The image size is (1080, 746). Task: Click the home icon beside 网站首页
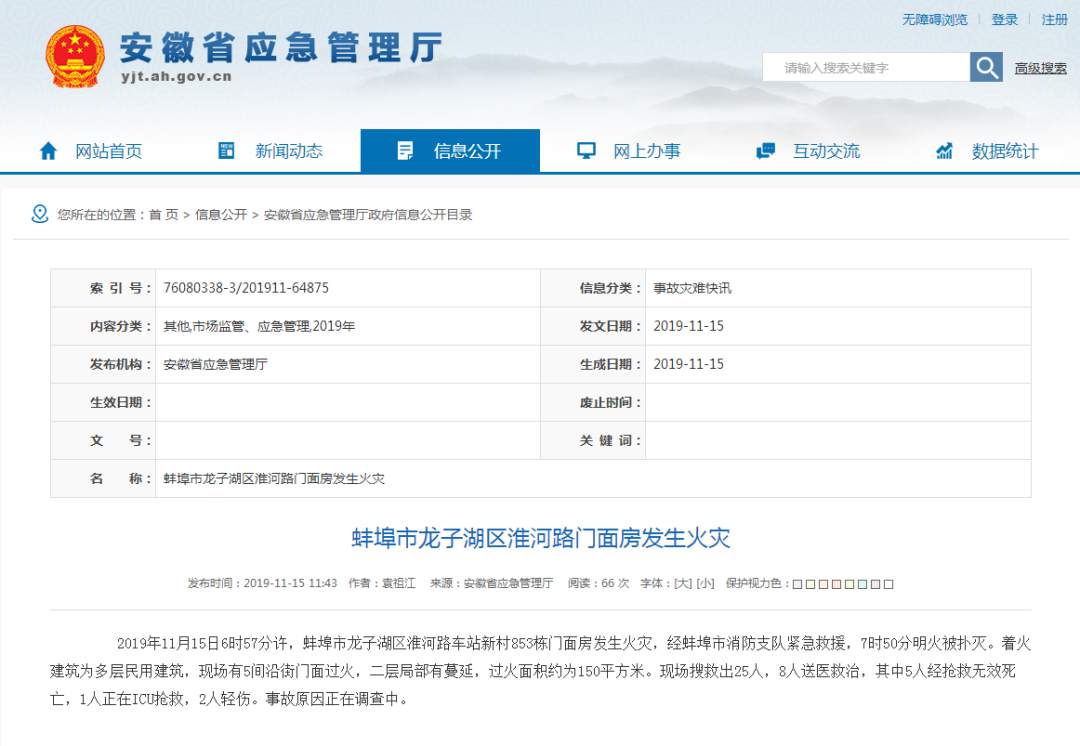click(x=47, y=150)
